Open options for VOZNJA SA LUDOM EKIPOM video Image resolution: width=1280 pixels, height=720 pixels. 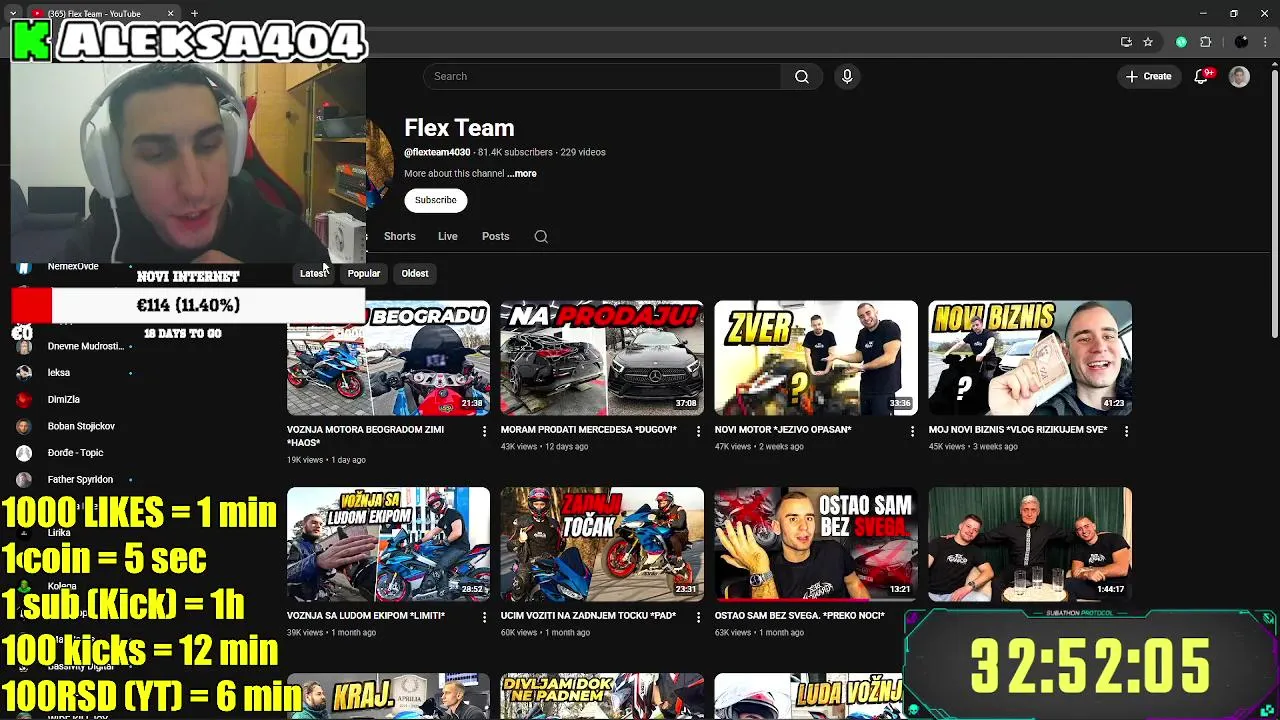[484, 617]
